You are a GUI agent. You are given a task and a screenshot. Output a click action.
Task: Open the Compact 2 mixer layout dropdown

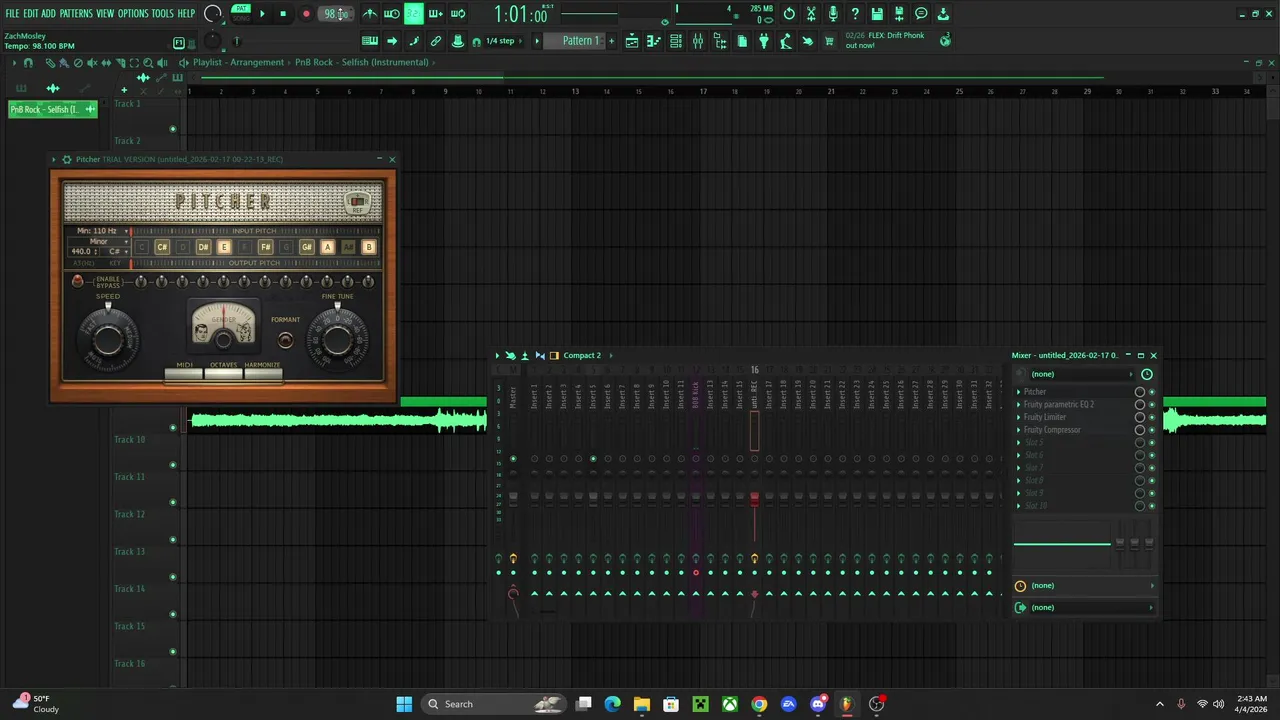click(x=582, y=355)
